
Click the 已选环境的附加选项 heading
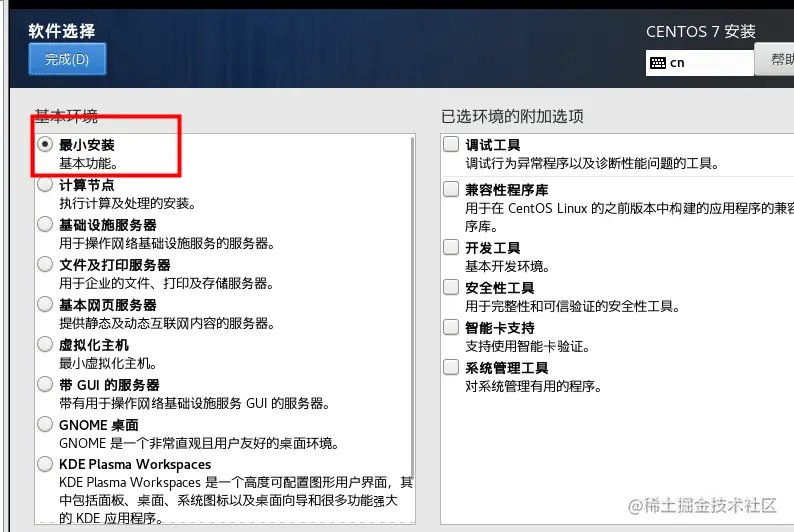[512, 116]
